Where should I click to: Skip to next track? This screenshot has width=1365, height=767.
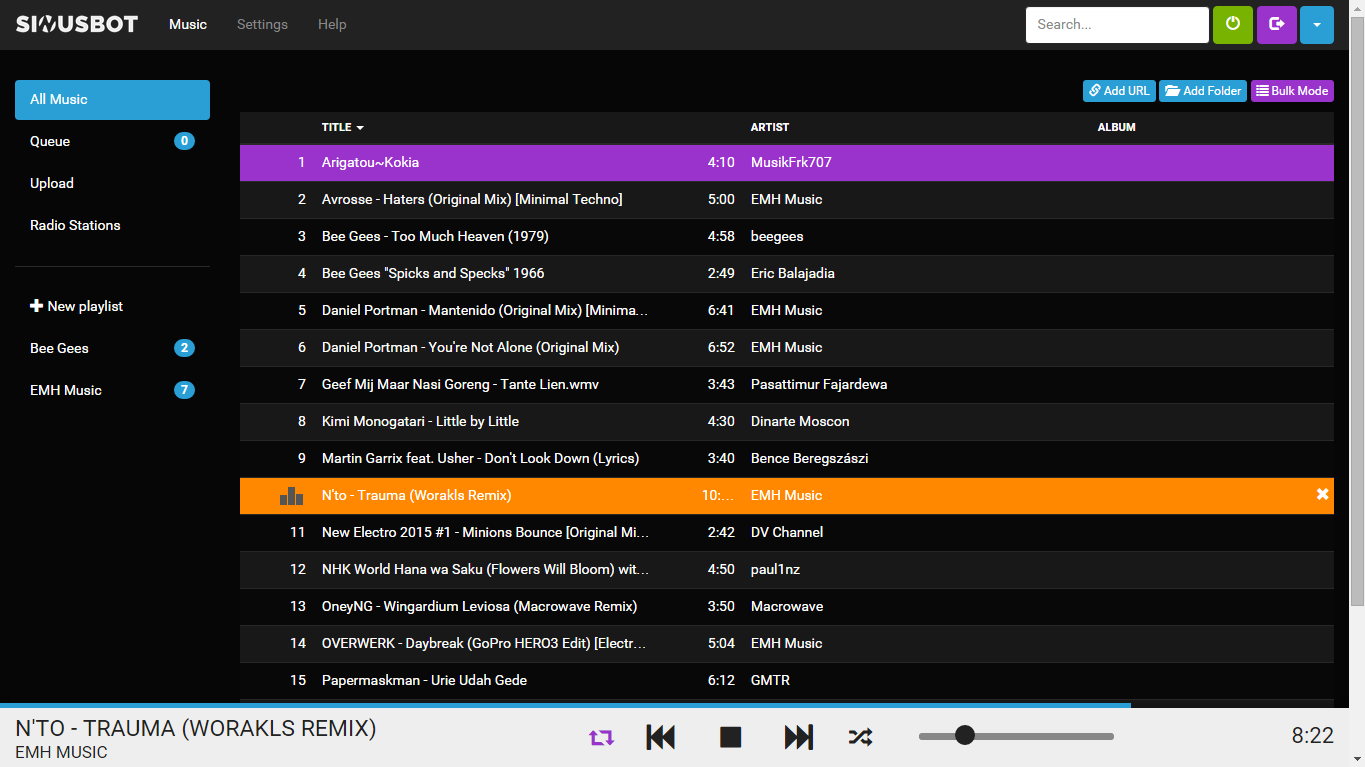(799, 738)
